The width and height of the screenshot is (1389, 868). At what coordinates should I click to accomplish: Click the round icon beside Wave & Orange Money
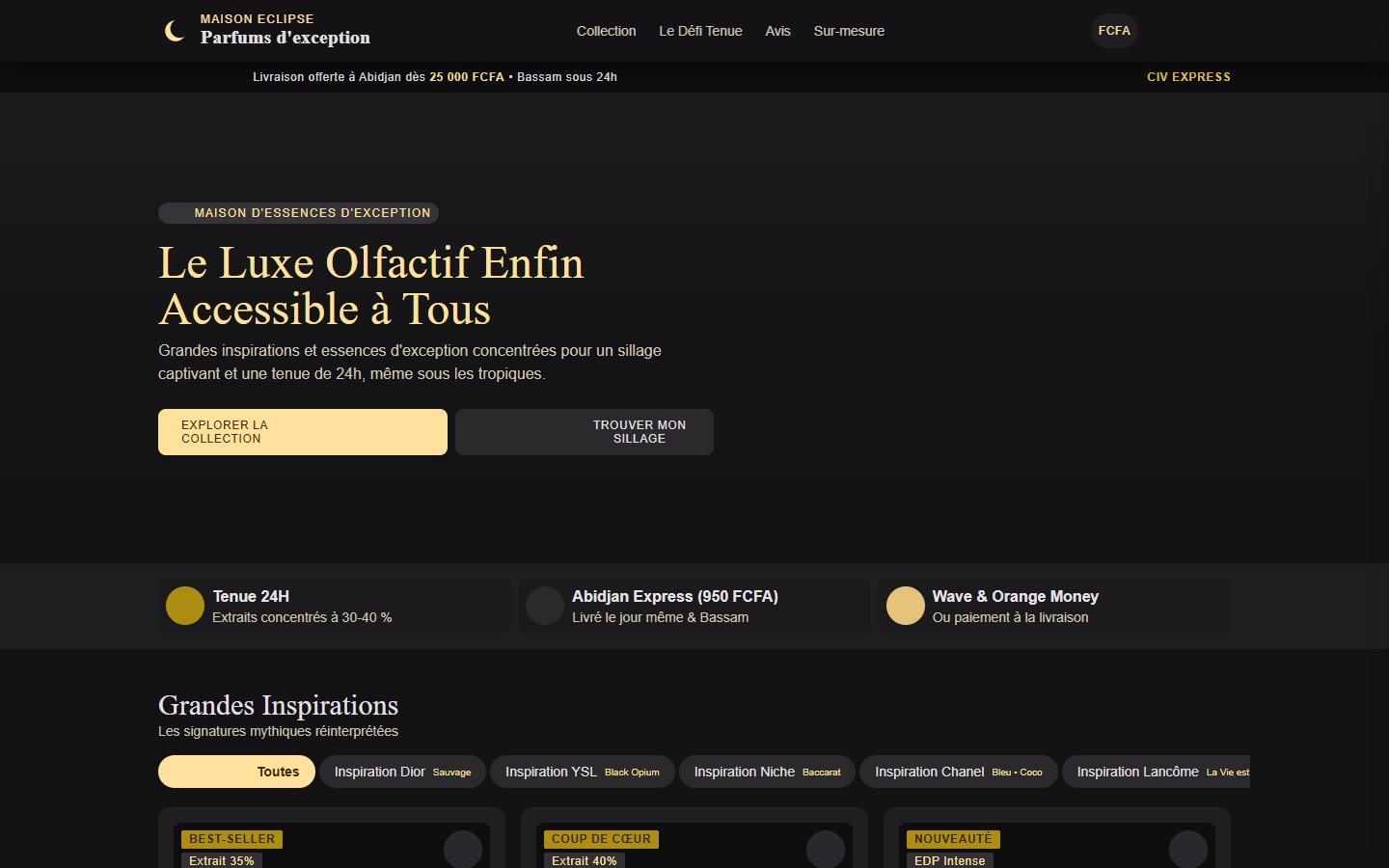tap(906, 606)
